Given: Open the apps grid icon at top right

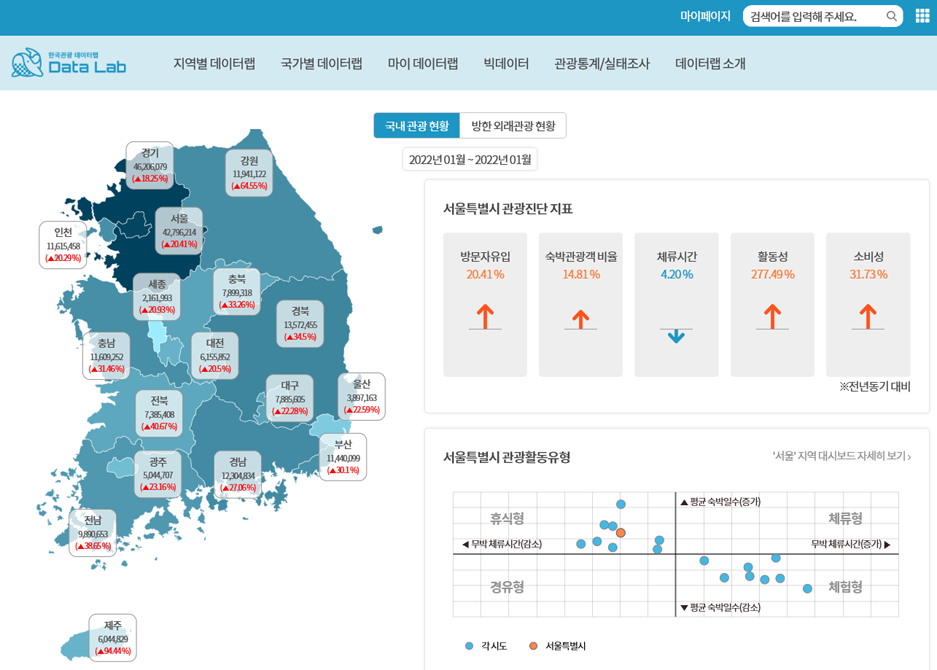Looking at the screenshot, I should click(921, 16).
